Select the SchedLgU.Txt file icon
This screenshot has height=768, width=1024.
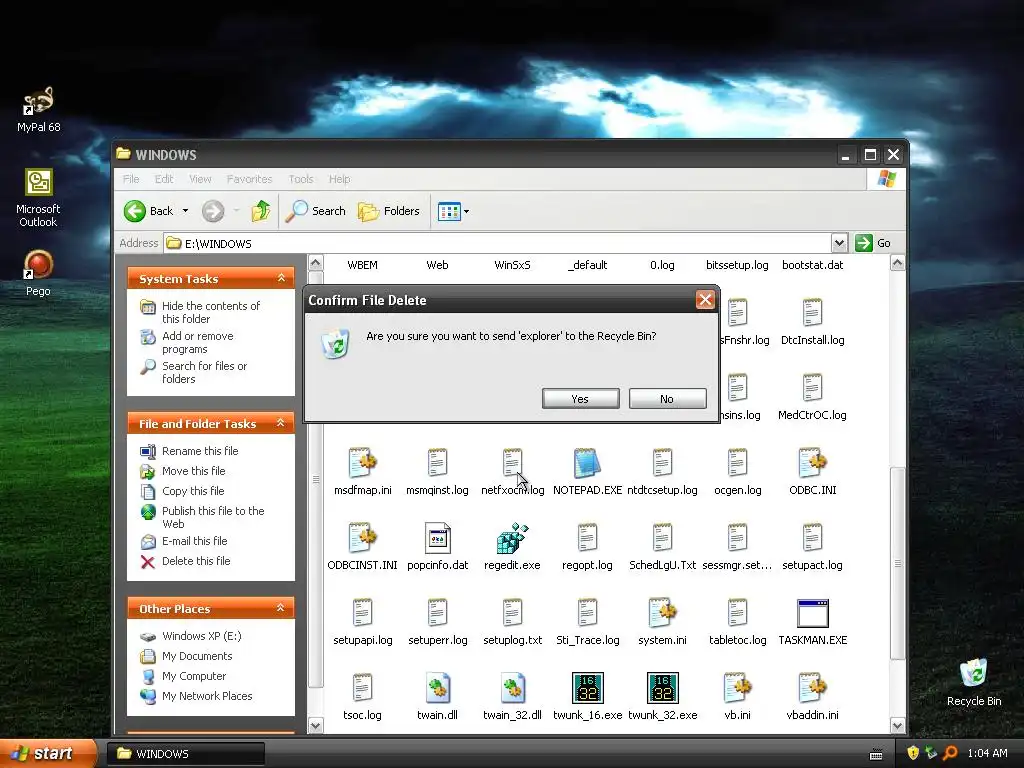[662, 538]
